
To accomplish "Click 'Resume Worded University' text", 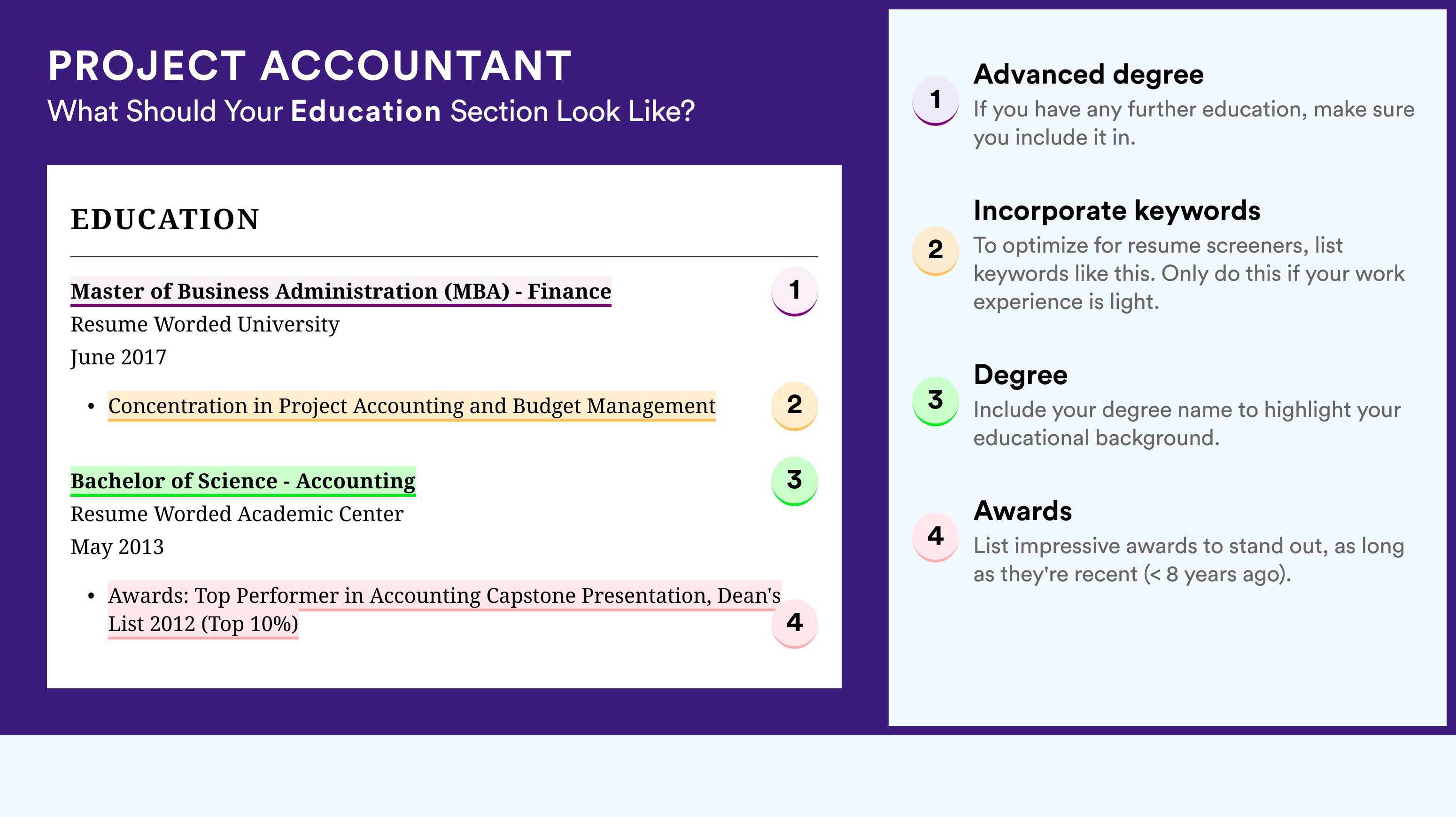I will click(x=205, y=324).
